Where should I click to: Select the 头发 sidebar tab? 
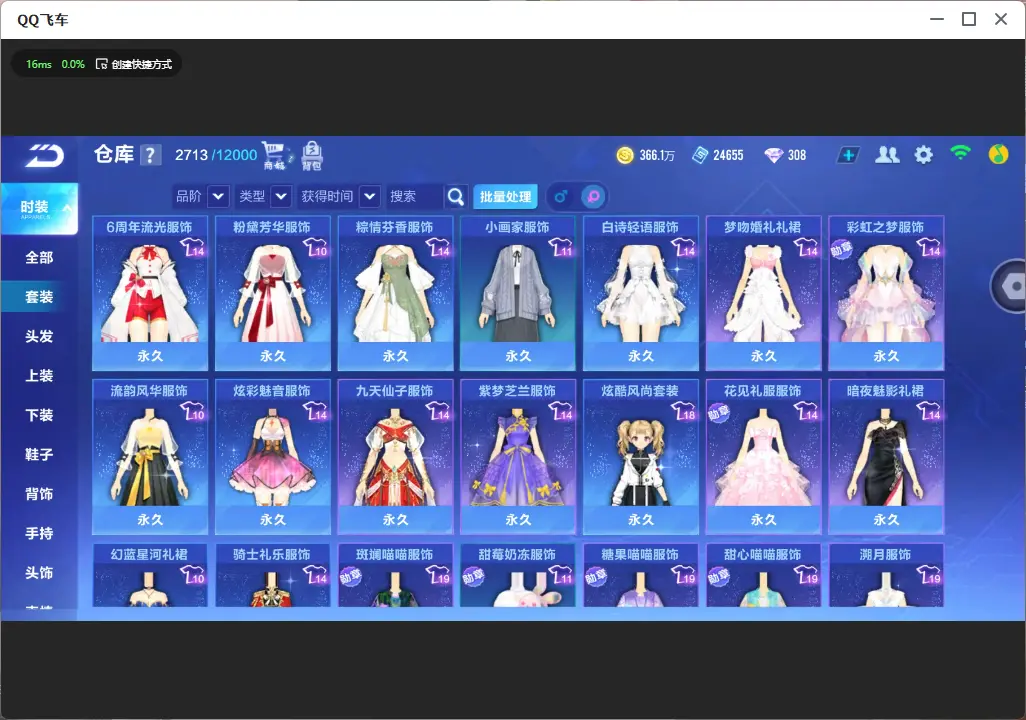tap(39, 336)
